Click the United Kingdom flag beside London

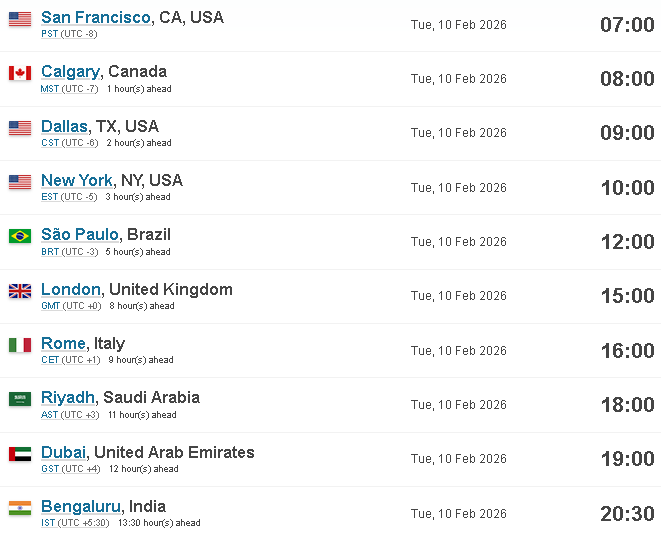[x=20, y=291]
